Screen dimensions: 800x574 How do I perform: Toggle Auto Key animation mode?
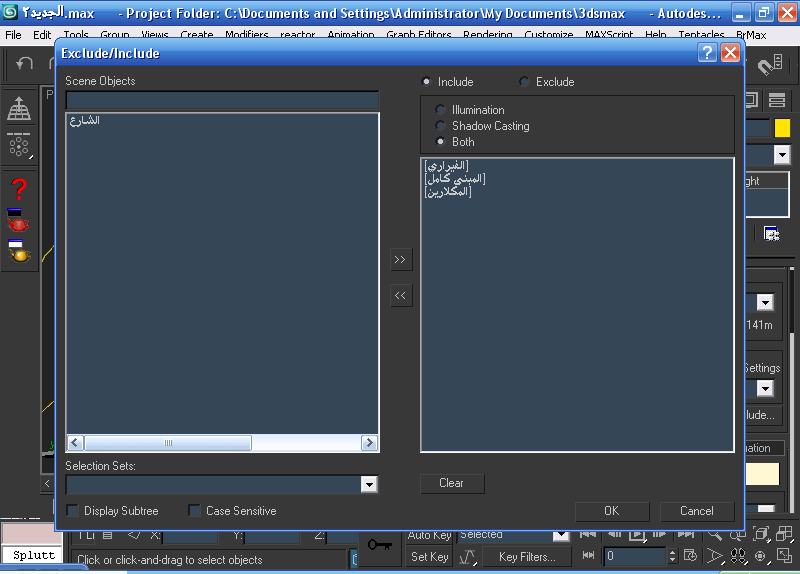pos(429,535)
